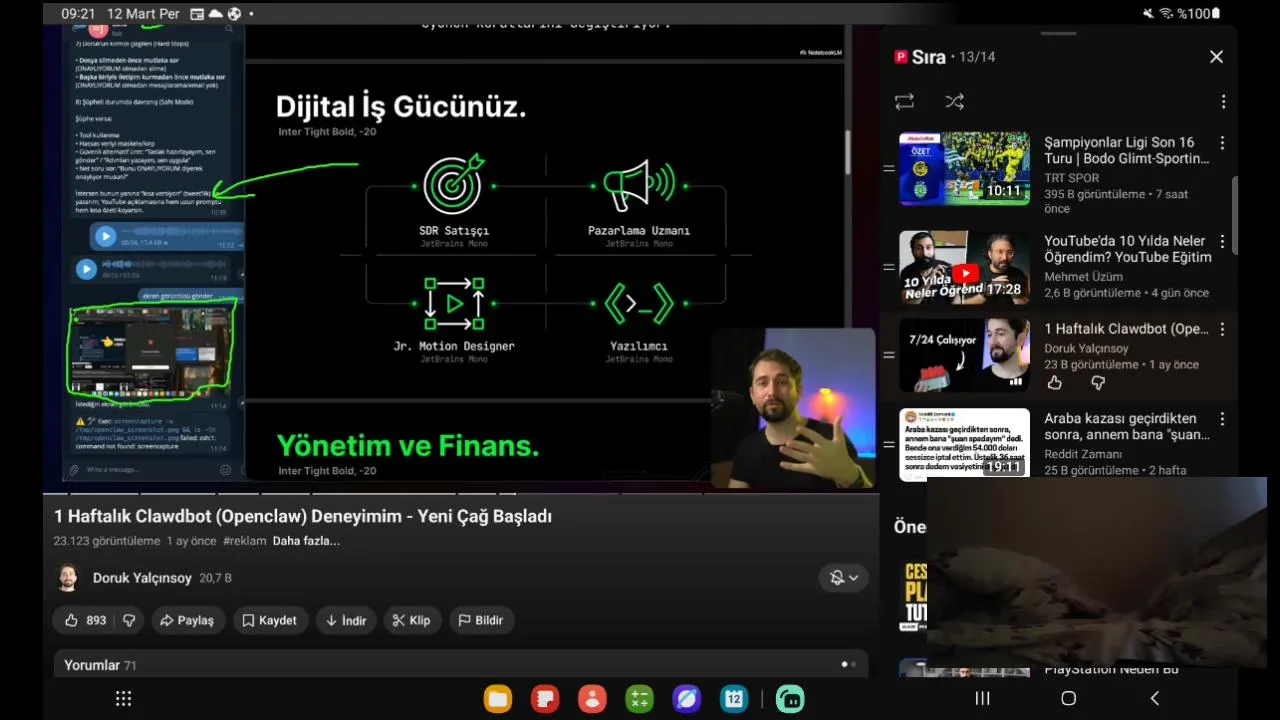Dislike the video beside 893 likes
Viewport: 1280px width, 720px height.
pyautogui.click(x=129, y=620)
